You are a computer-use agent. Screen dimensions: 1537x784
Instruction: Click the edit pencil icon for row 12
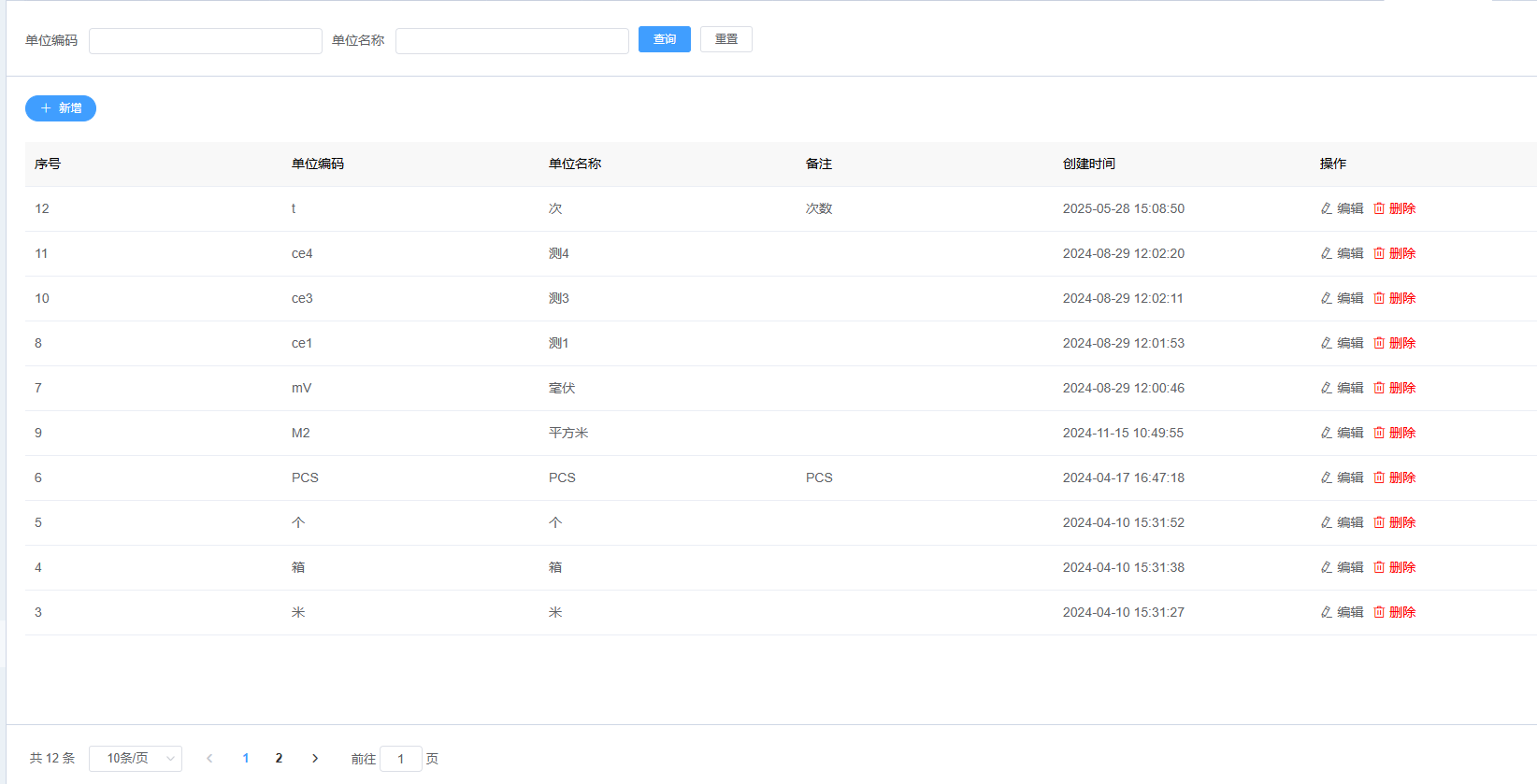click(1326, 208)
